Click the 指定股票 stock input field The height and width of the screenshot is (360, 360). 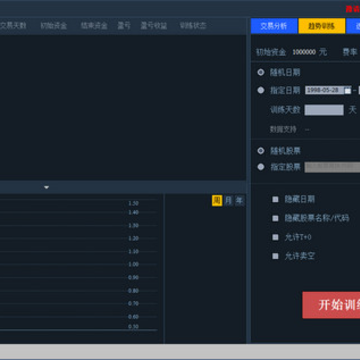332,167
